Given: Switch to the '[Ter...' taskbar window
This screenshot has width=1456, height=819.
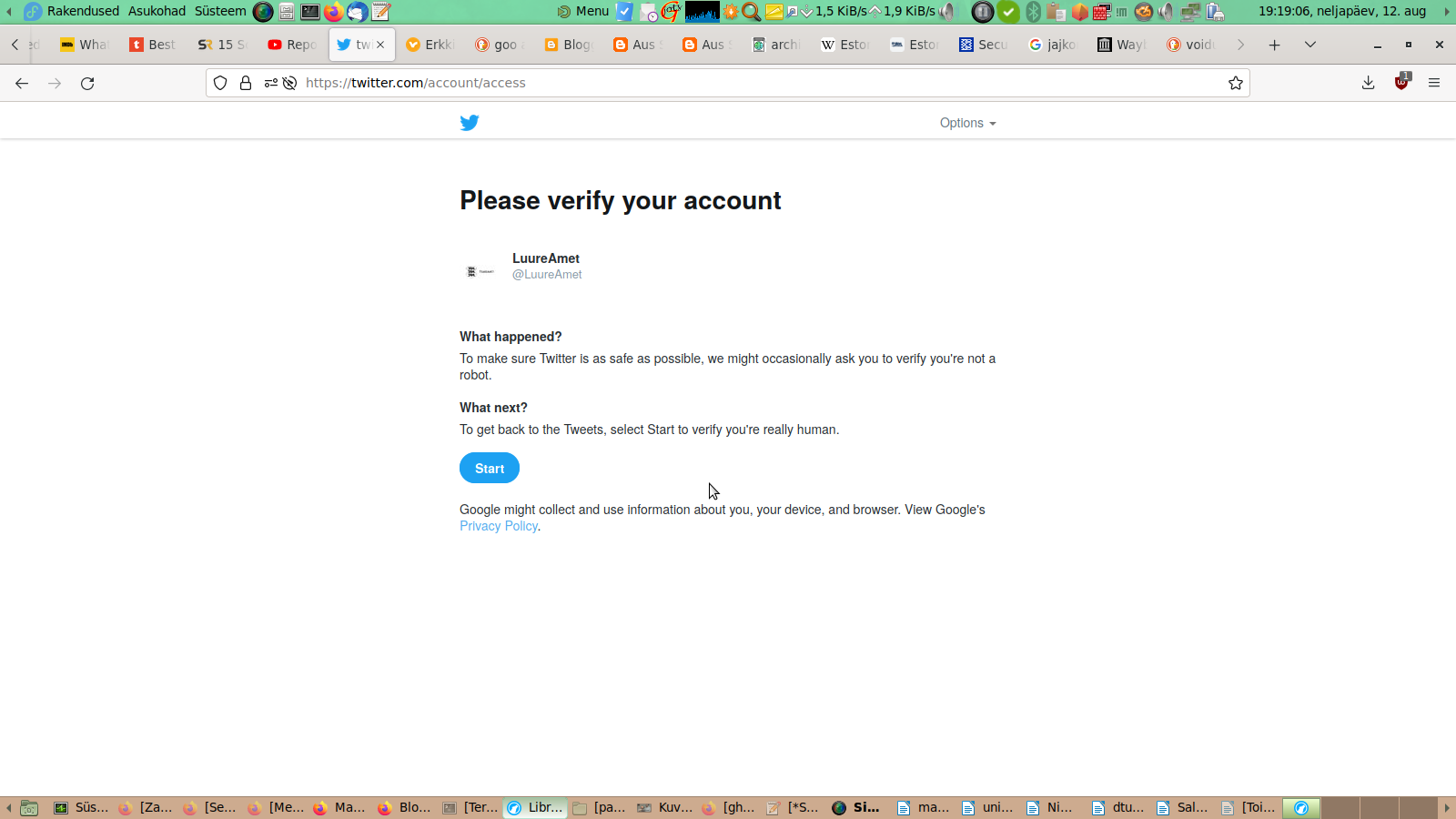Looking at the screenshot, I should pos(470,807).
